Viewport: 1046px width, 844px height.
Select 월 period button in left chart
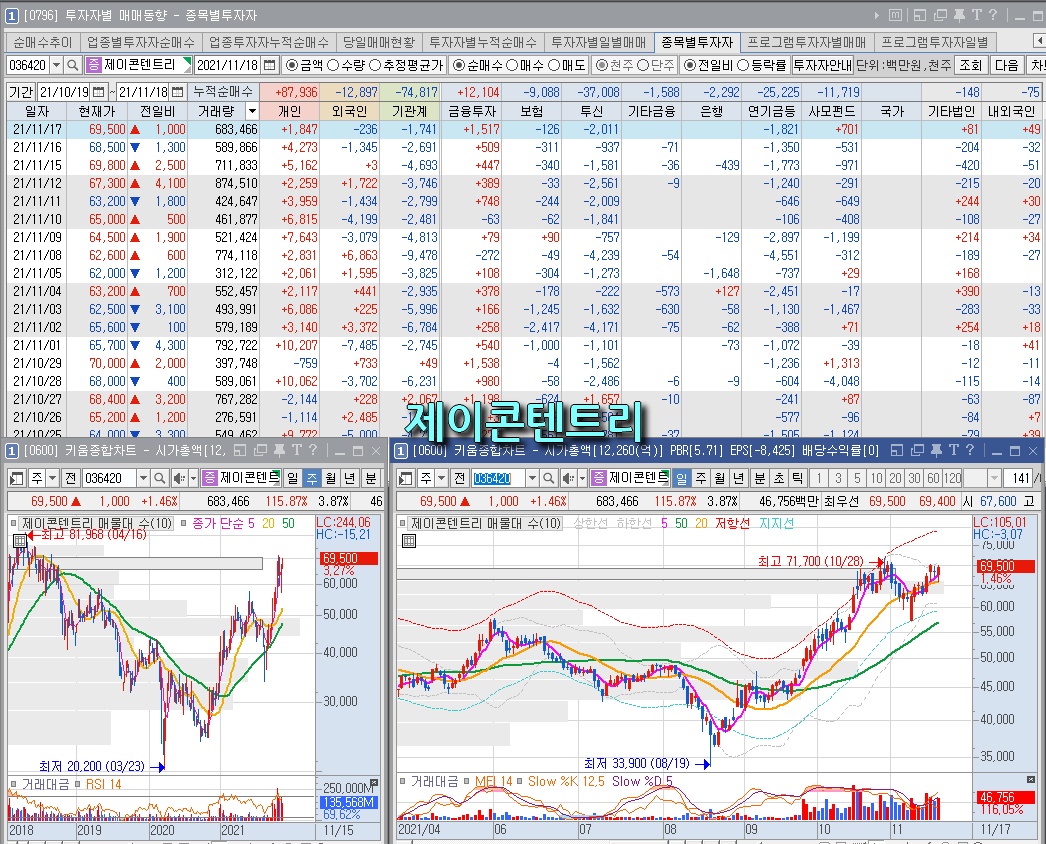click(331, 478)
